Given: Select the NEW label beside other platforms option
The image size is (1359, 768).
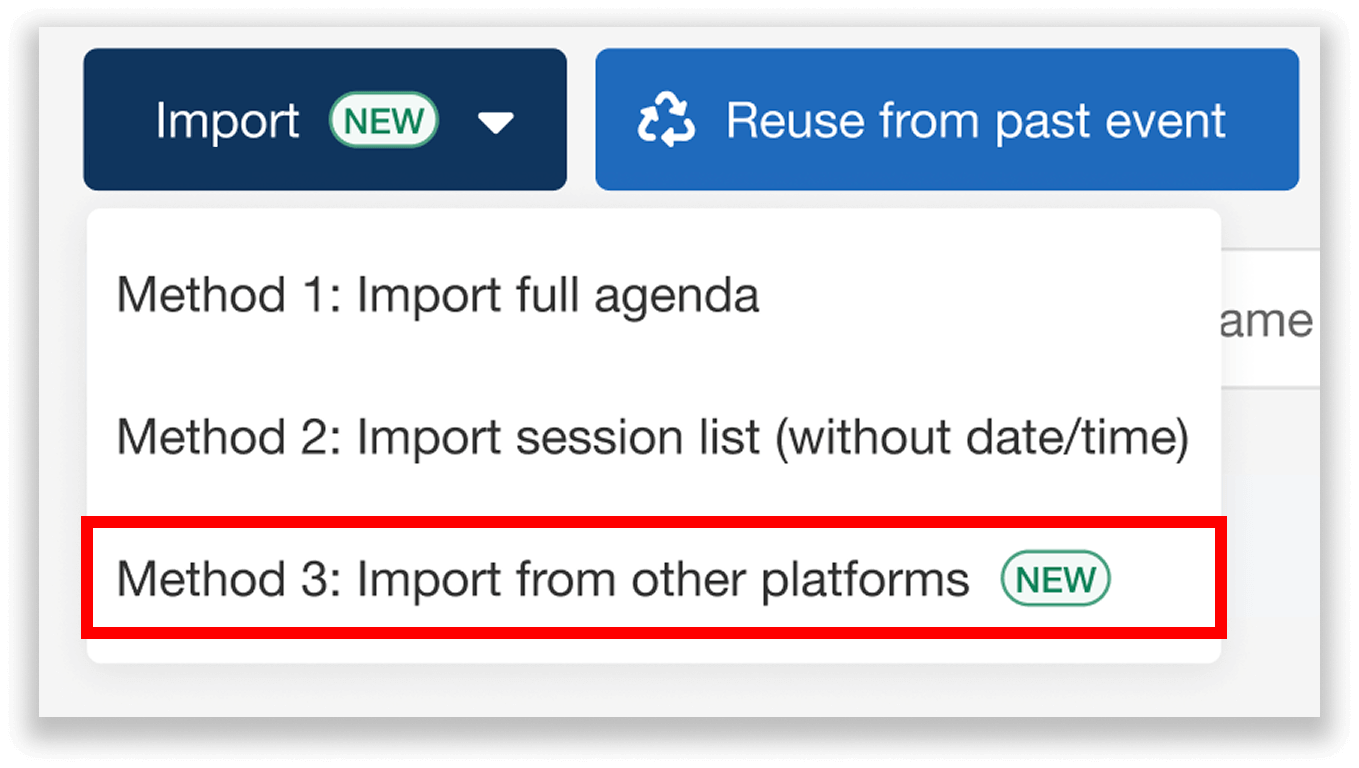Looking at the screenshot, I should [x=1053, y=578].
